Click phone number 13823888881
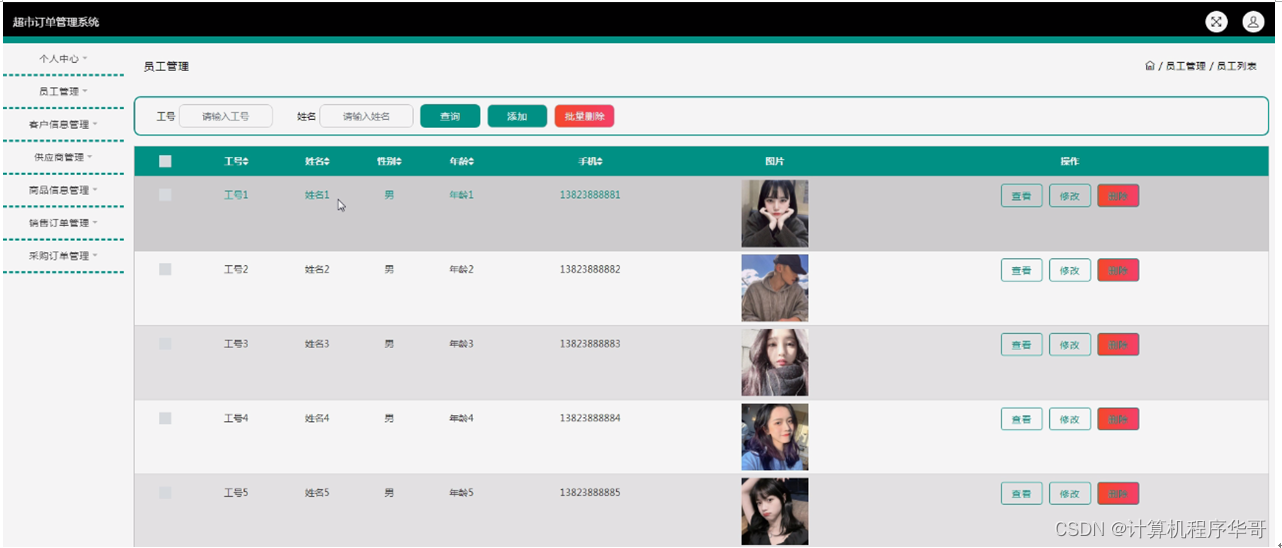This screenshot has width=1282, height=548. pyautogui.click(x=590, y=195)
